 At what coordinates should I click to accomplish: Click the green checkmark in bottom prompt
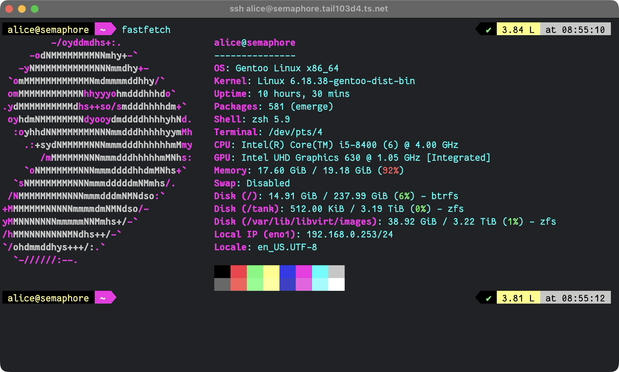click(488, 298)
